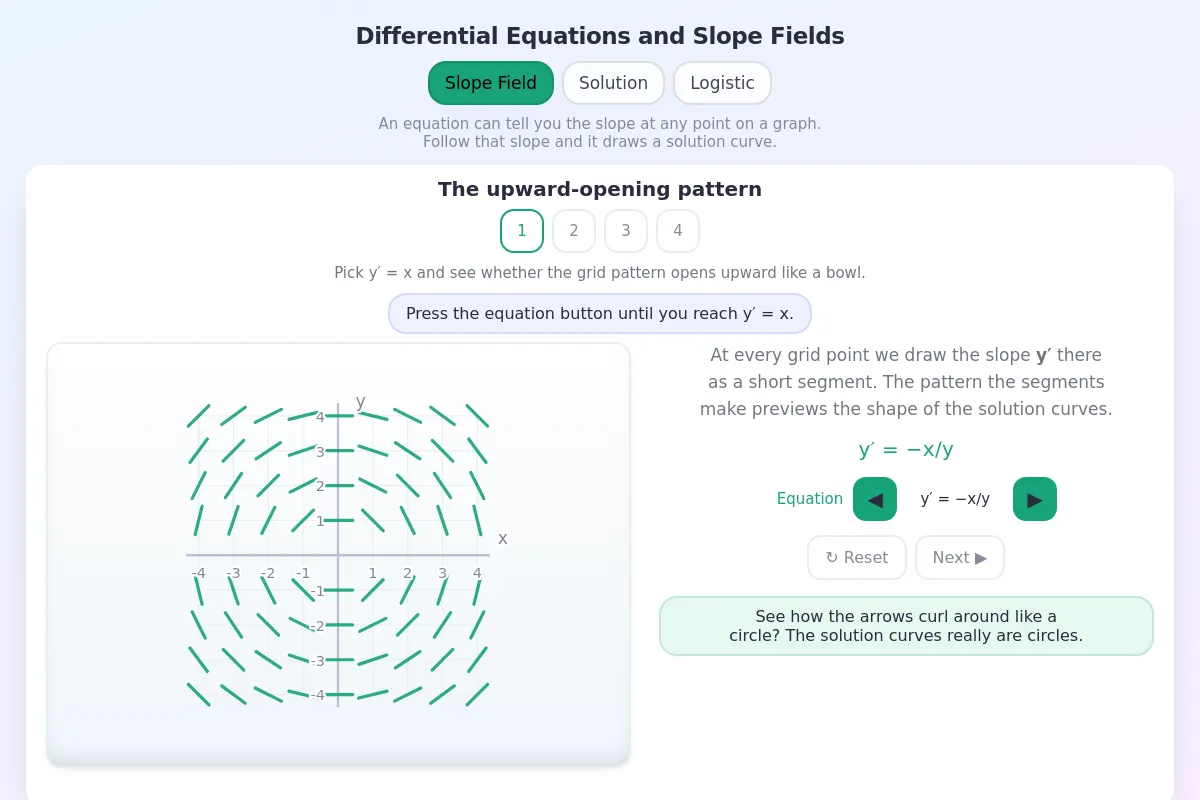This screenshot has height=800, width=1200.
Task: Click the Equation label beside the arrows
Action: pos(810,499)
